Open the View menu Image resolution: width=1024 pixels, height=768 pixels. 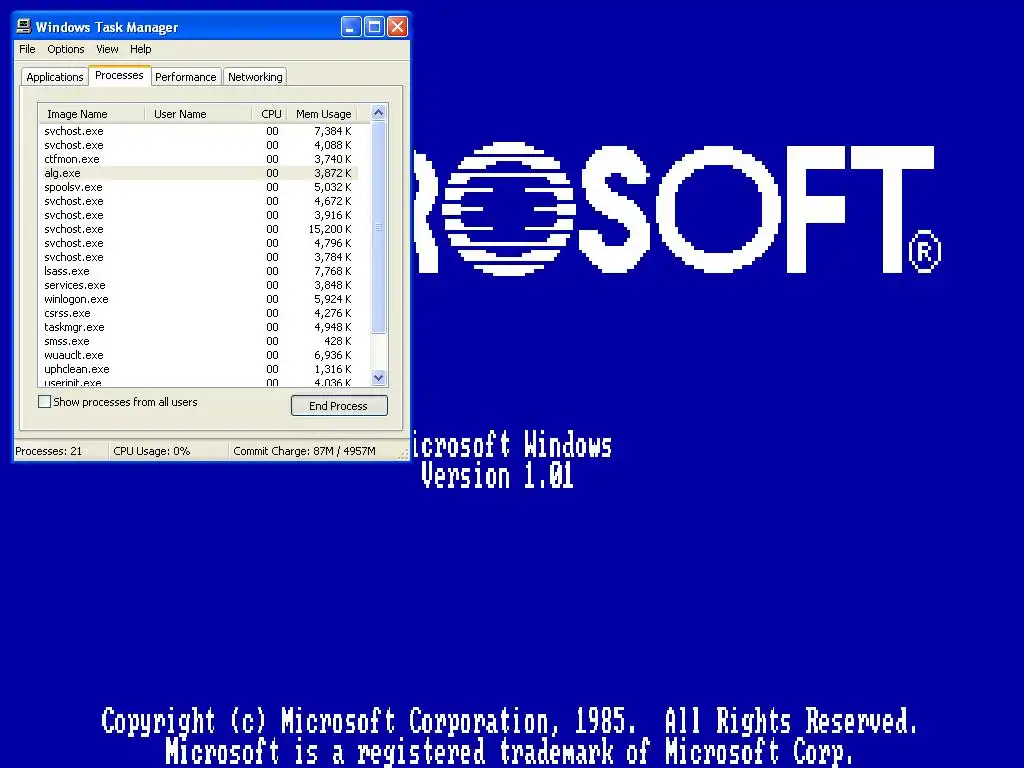click(108, 49)
